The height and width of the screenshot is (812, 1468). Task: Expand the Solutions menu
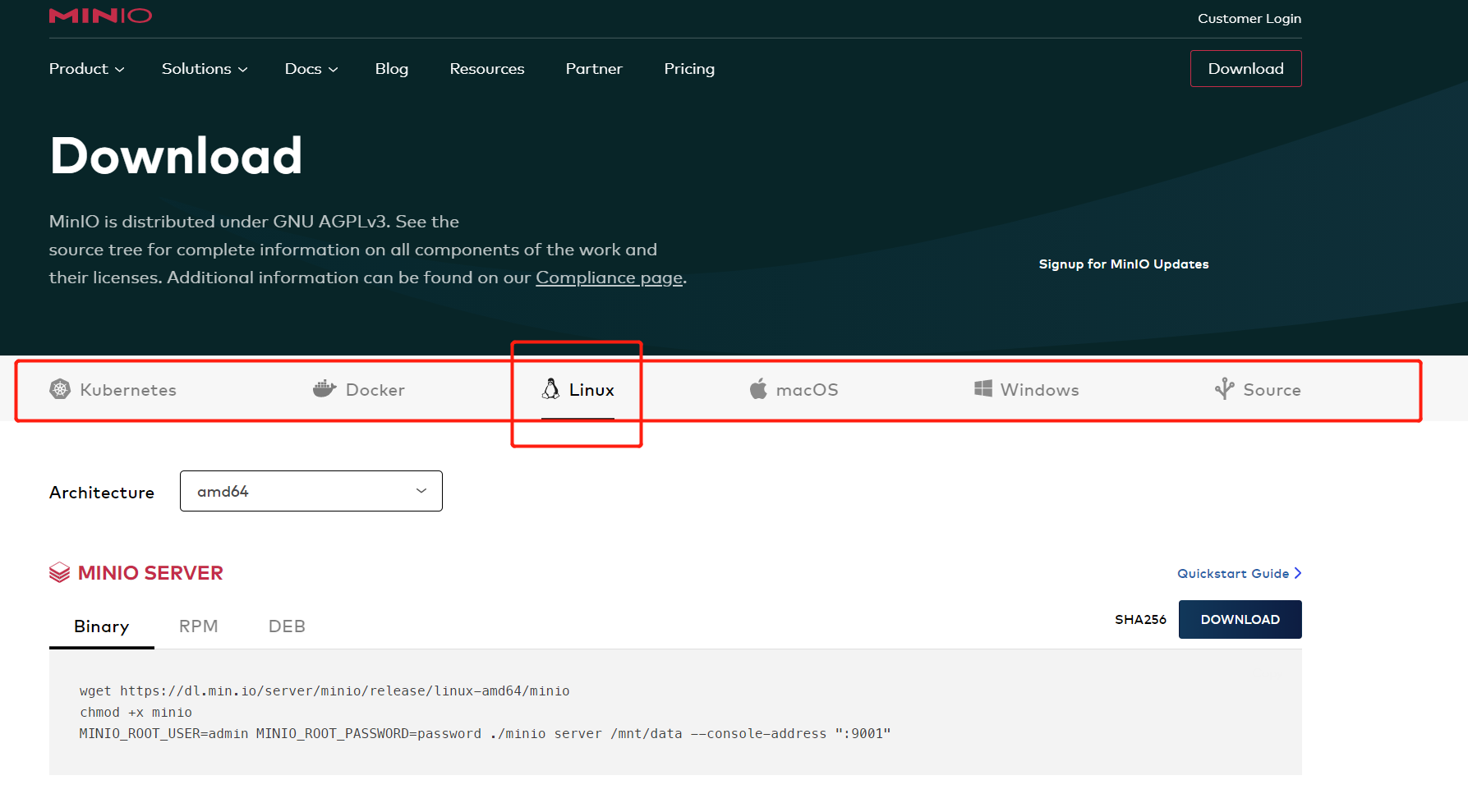point(205,69)
